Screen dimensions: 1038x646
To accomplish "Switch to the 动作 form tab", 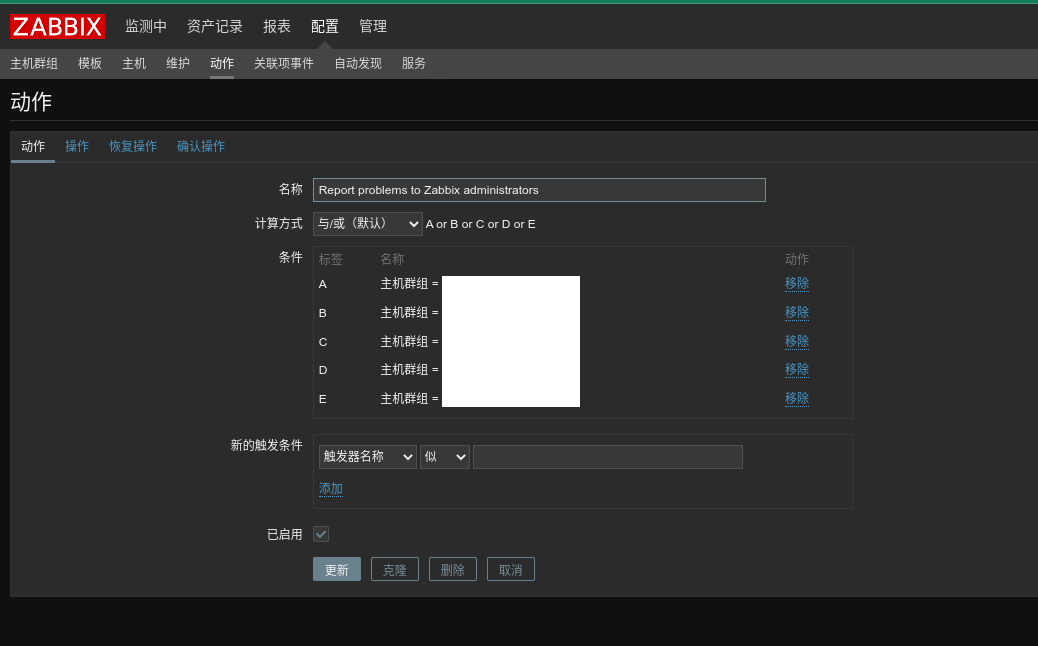I will click(32, 146).
